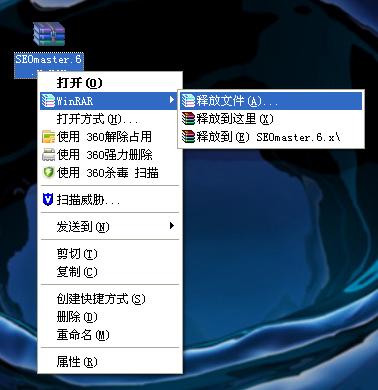Screen dimensions: 378x390
Task: Choose 重命名(M) from the menu
Action: pos(110,335)
